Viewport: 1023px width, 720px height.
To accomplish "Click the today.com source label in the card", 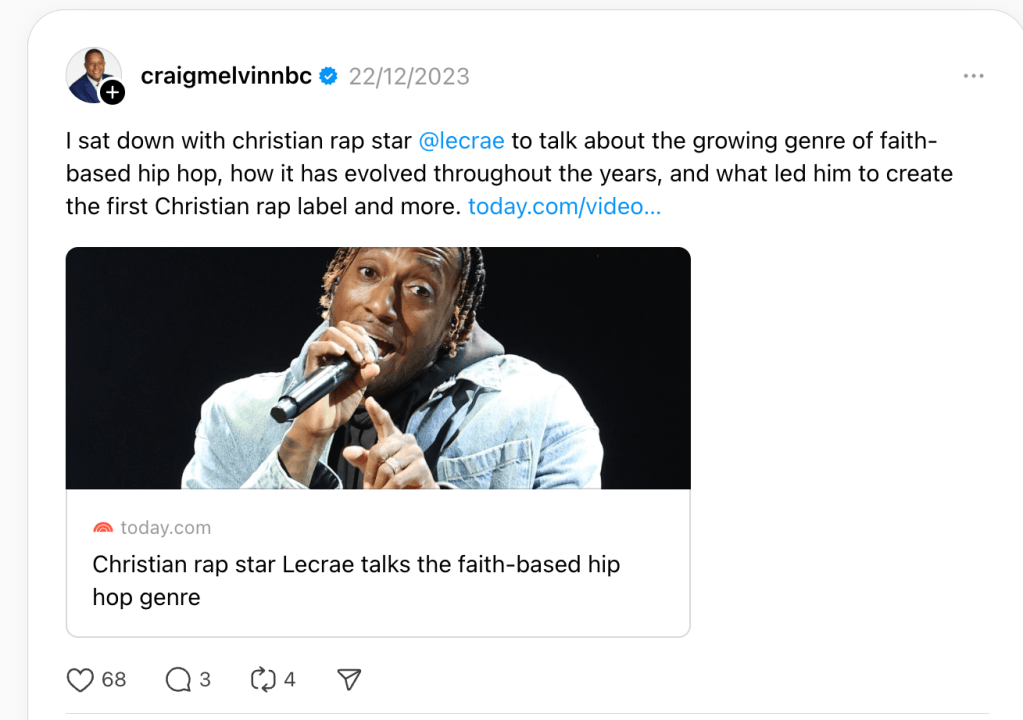I will click(166, 528).
